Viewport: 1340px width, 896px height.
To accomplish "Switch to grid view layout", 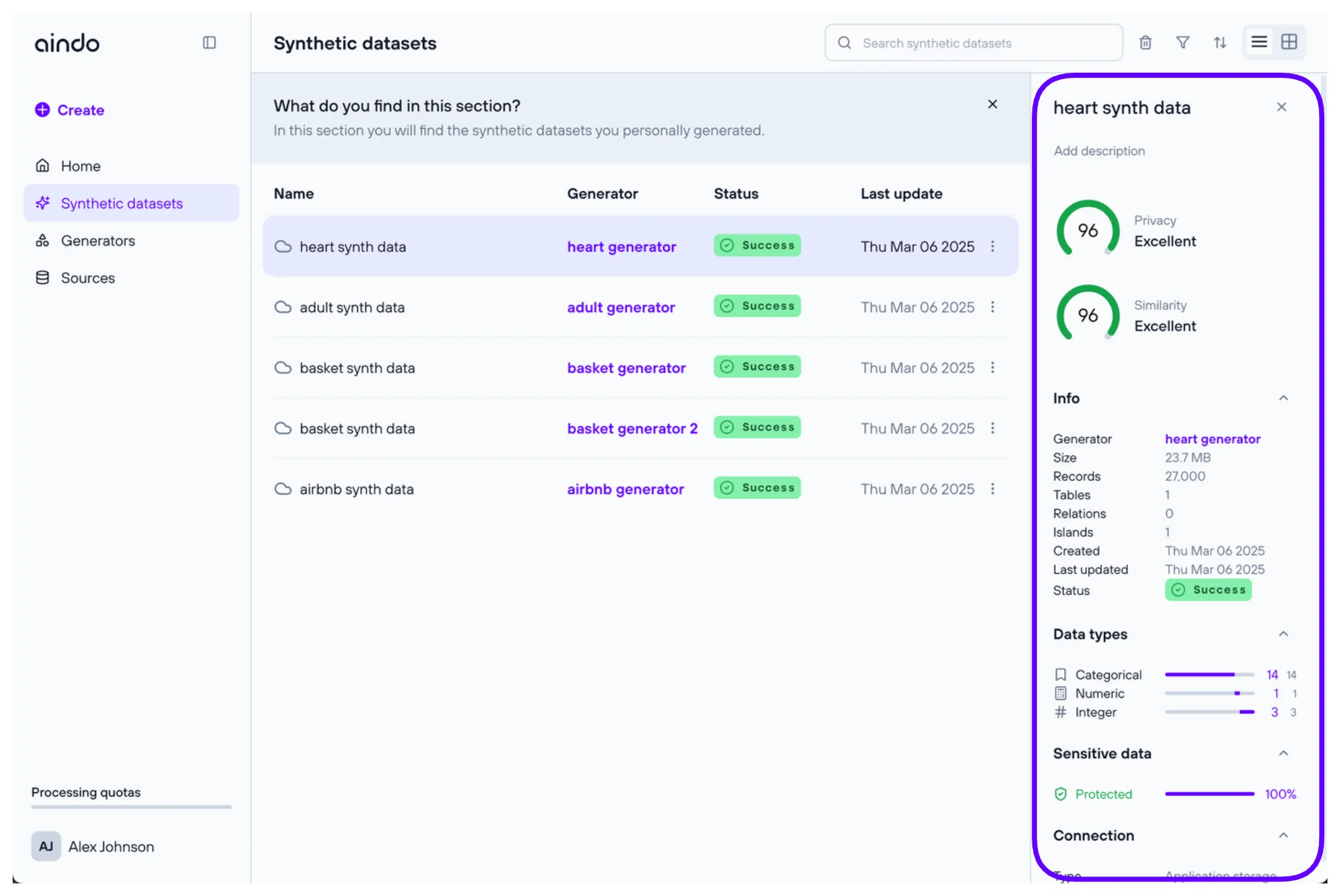I will pyautogui.click(x=1289, y=42).
